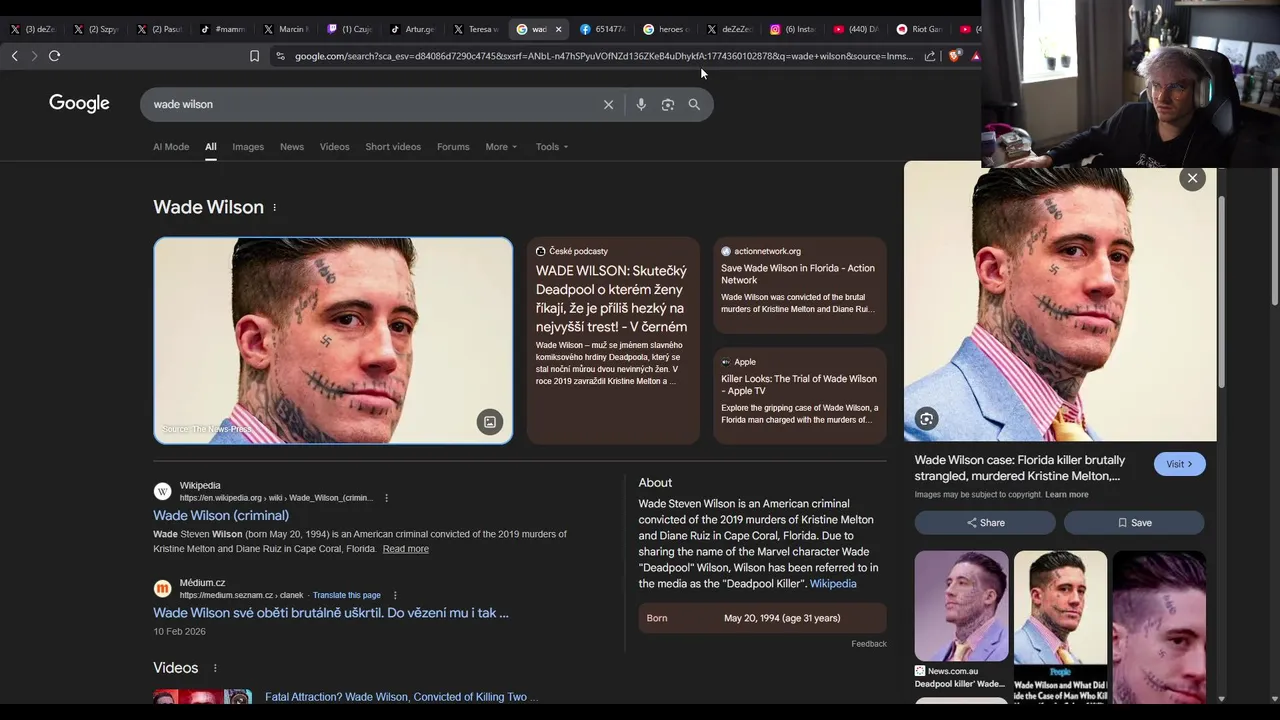Switch to the YouTube (440) tab
The width and height of the screenshot is (1280, 720).
(855, 29)
